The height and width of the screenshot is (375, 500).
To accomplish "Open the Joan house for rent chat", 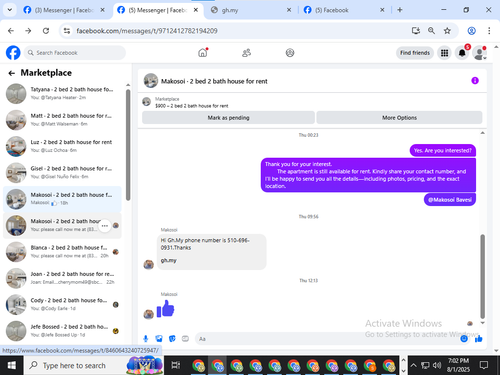I will [x=62, y=278].
